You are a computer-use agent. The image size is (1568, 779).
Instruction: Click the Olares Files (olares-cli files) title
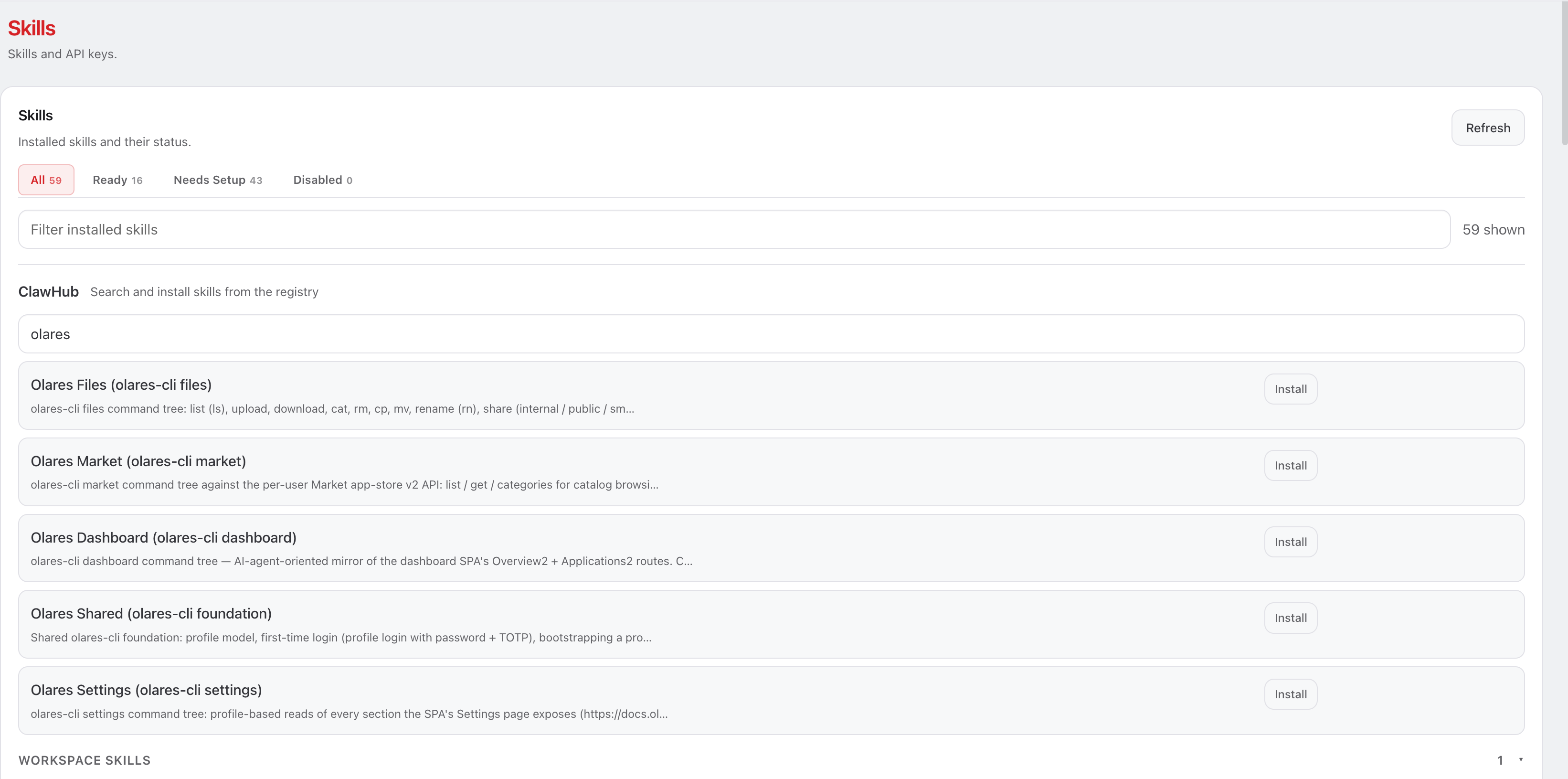121,385
